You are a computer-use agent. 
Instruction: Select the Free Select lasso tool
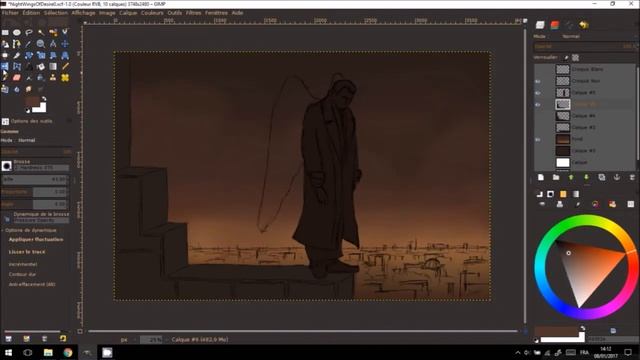(x=29, y=32)
